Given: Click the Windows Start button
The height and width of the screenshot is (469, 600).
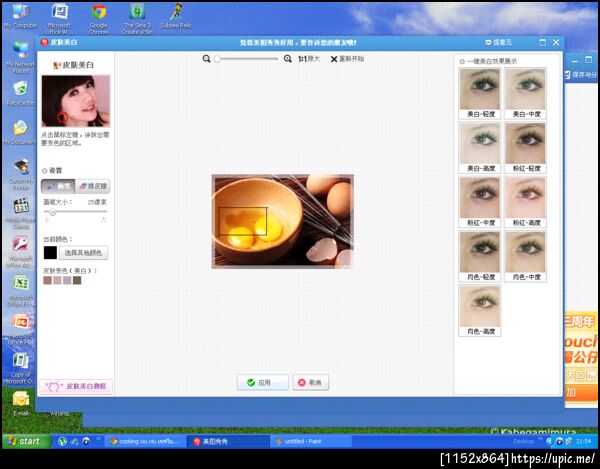Looking at the screenshot, I should (26, 441).
